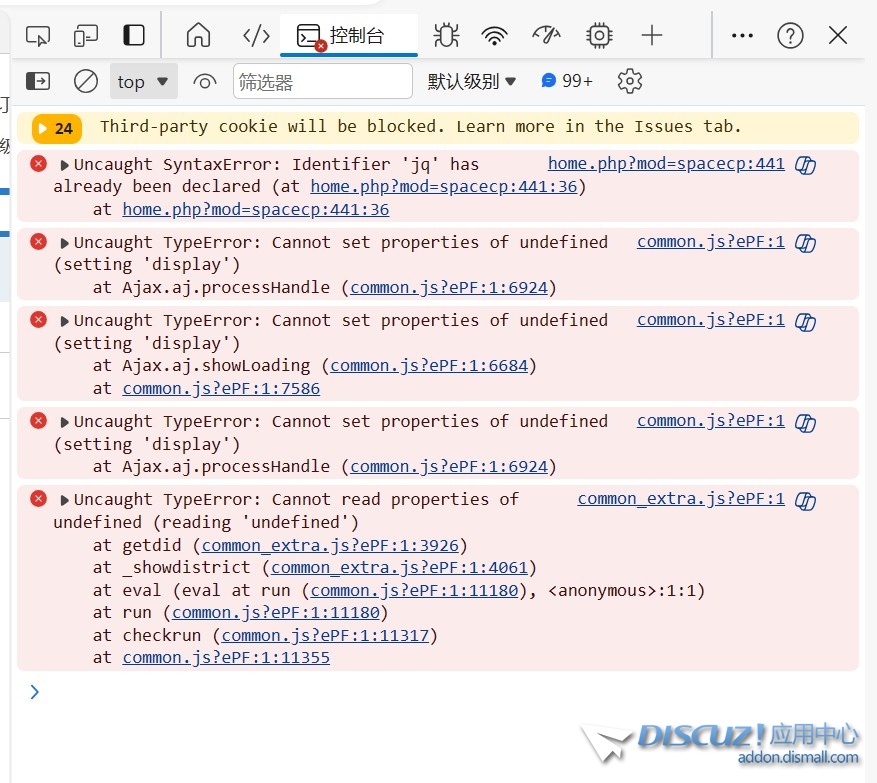Toggle the DevTools activity bar dock icon

pos(134,36)
